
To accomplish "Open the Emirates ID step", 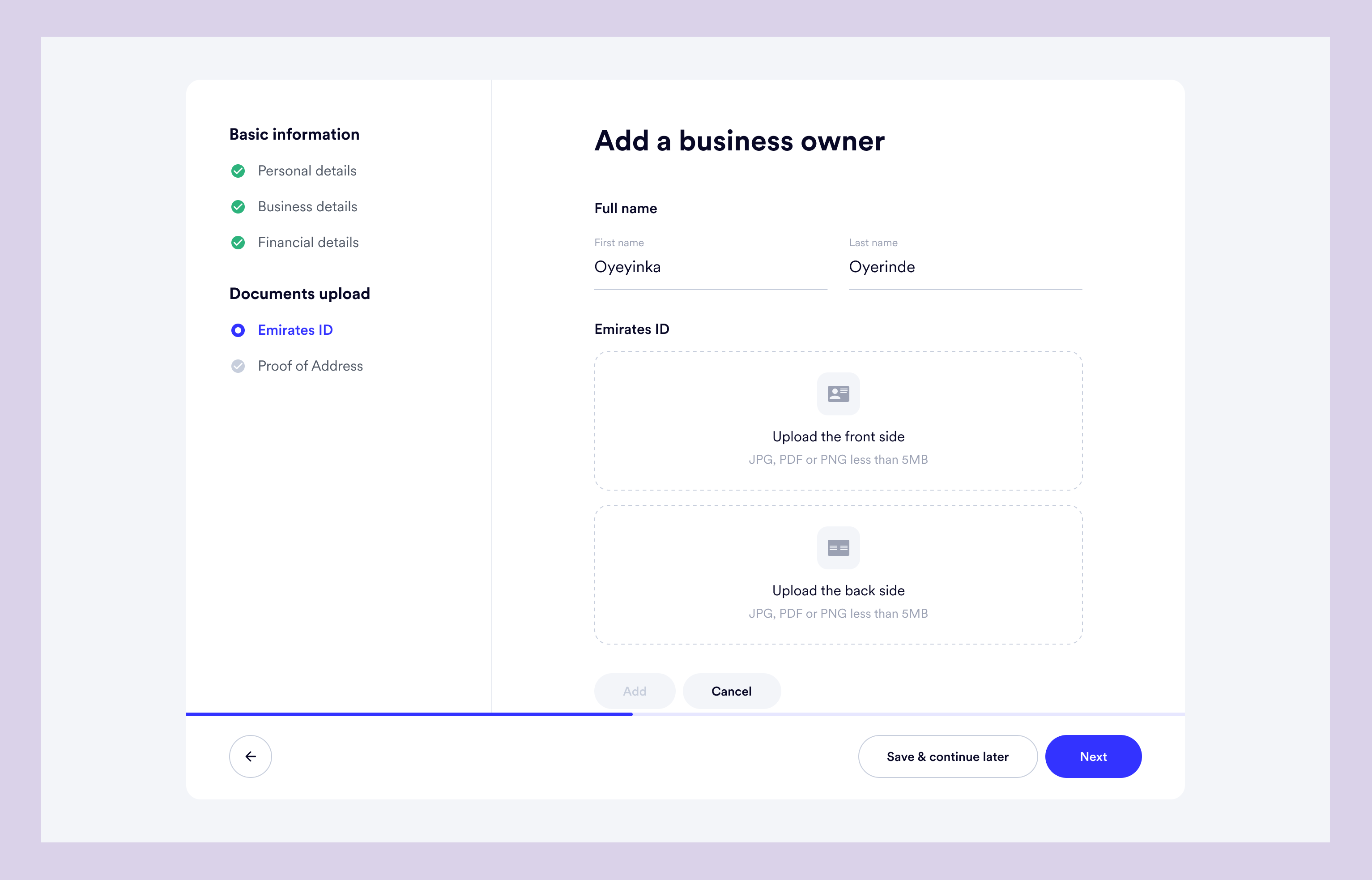I will coord(295,330).
